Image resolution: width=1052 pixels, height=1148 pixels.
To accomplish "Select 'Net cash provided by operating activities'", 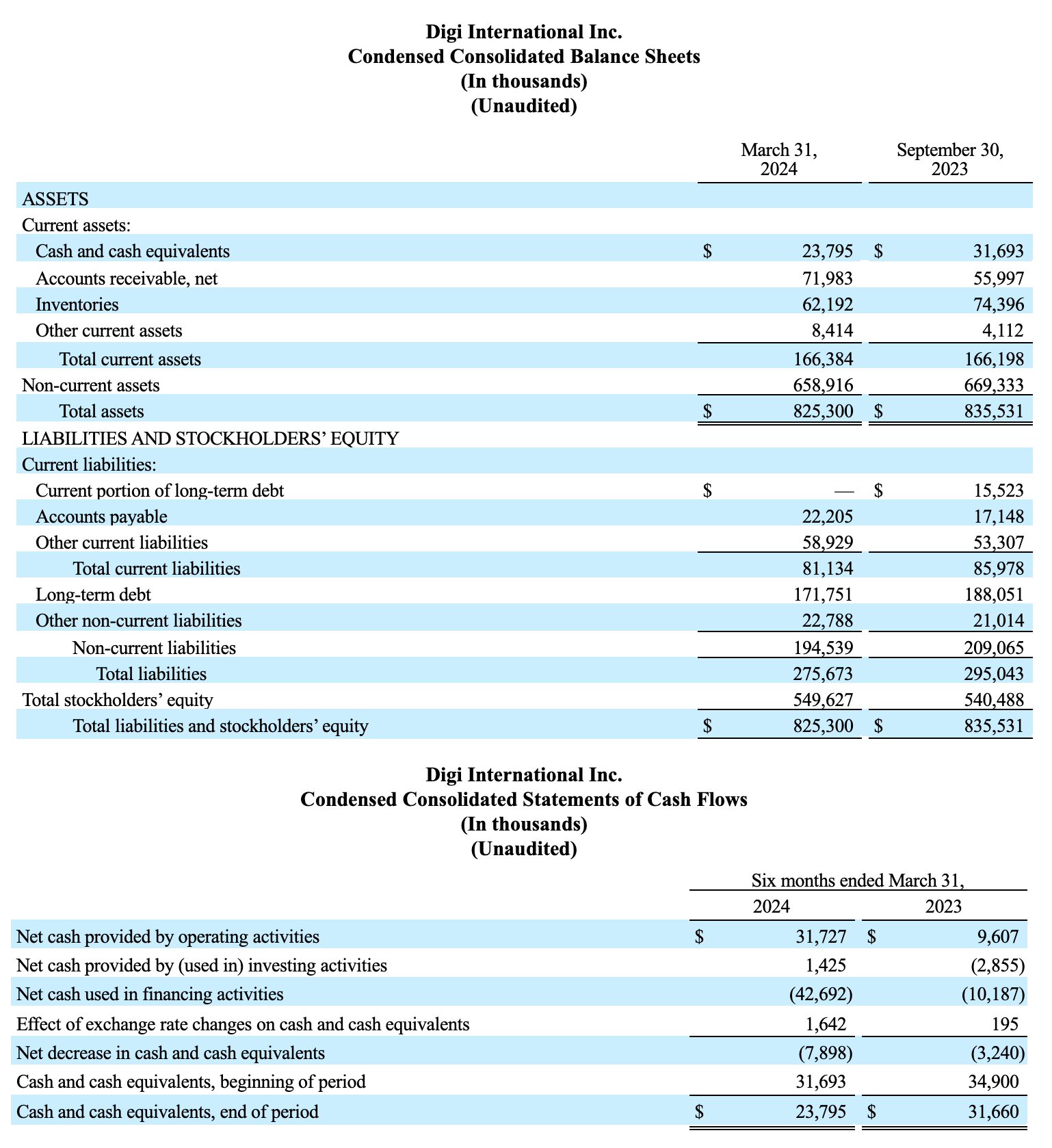I will coord(168,937).
